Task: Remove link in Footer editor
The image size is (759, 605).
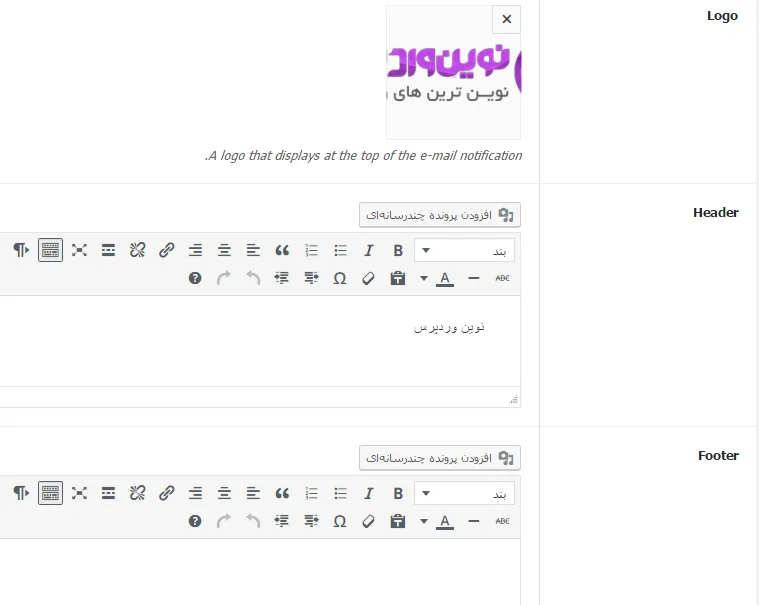Action: pyautogui.click(x=137, y=493)
